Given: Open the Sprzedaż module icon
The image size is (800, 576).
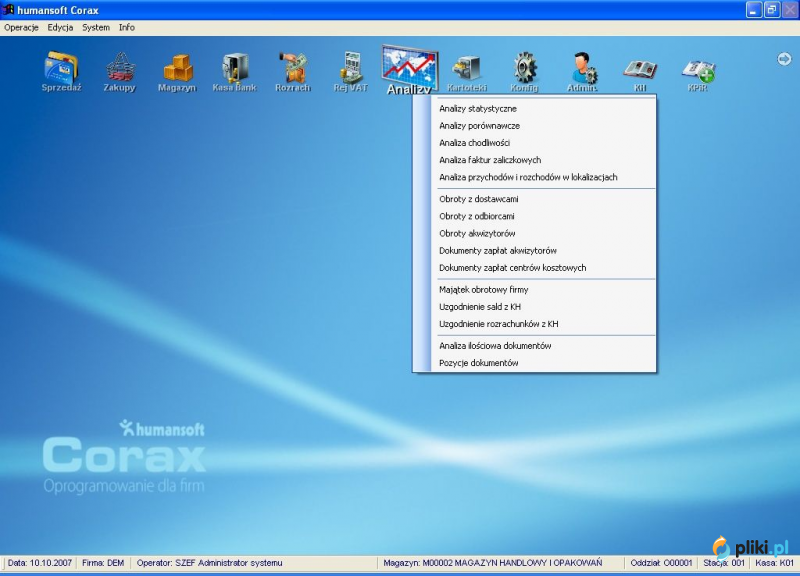Looking at the screenshot, I should [x=61, y=71].
